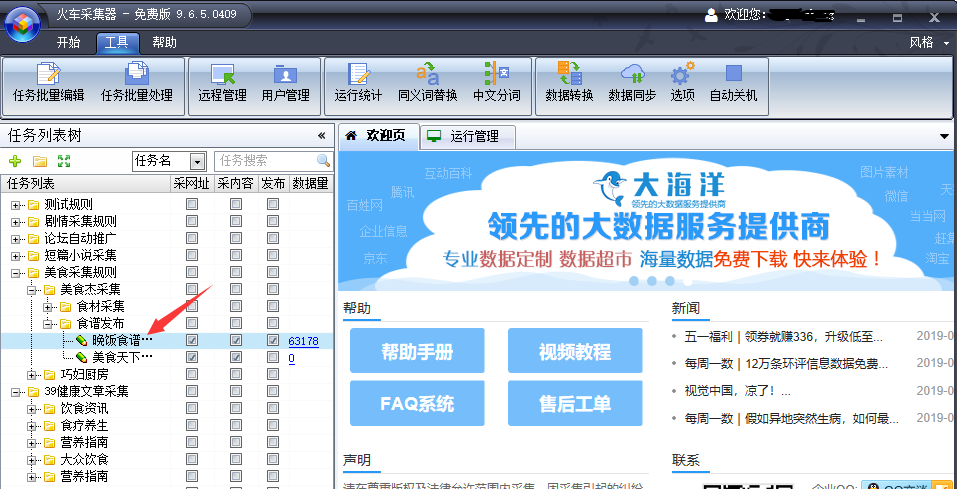Click the 售后工单 button

(x=575, y=403)
